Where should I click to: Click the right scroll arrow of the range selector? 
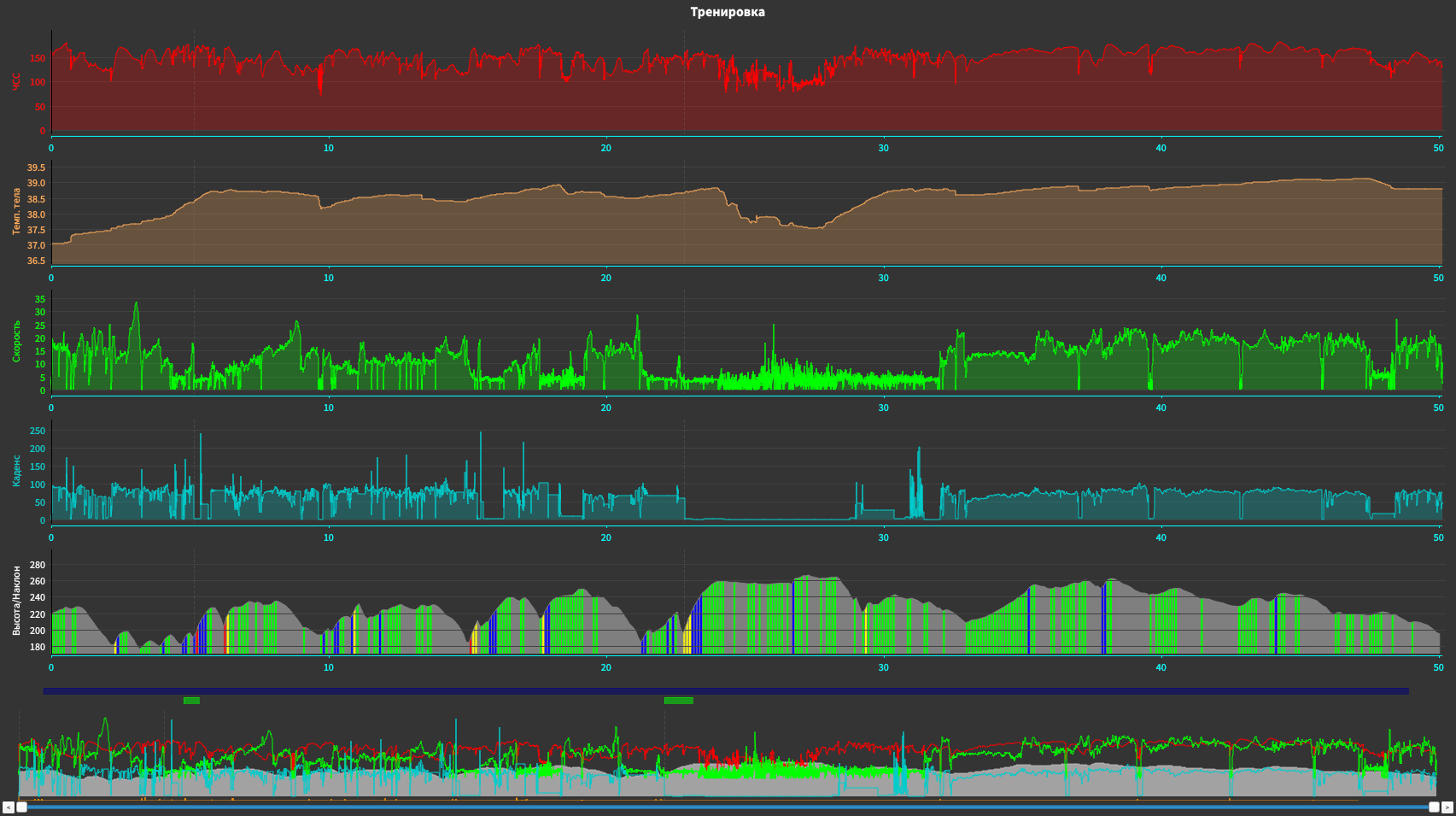click(x=1447, y=807)
